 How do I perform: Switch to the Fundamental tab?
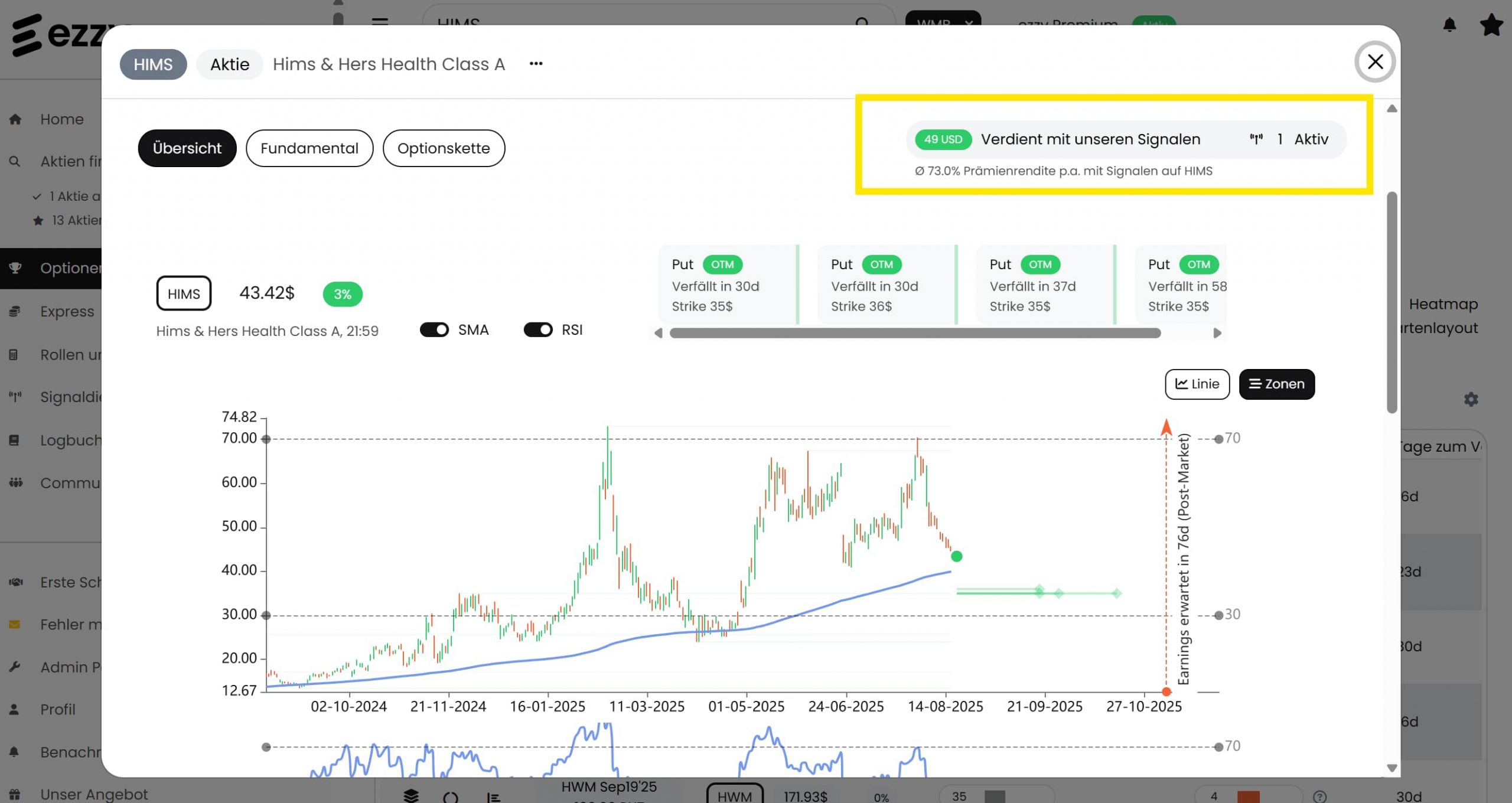309,148
